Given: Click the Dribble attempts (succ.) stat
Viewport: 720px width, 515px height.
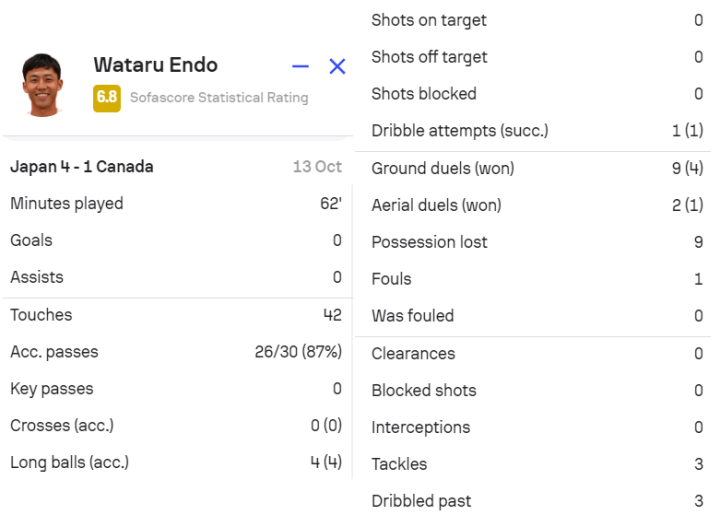Looking at the screenshot, I should [536, 131].
